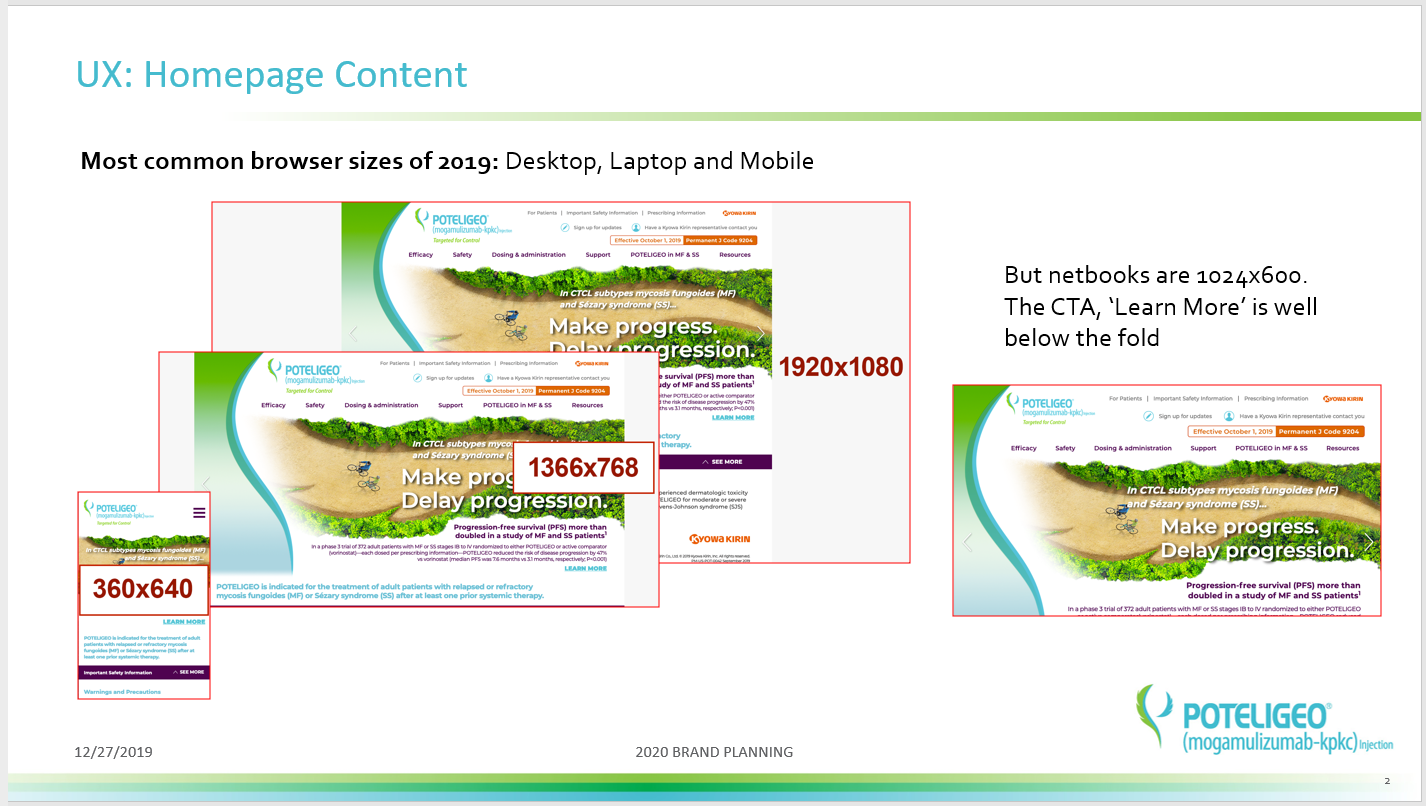Click Permanent J Code 9204 badge in 1920x1080 screenshot
This screenshot has width=1426, height=806.
(x=718, y=240)
